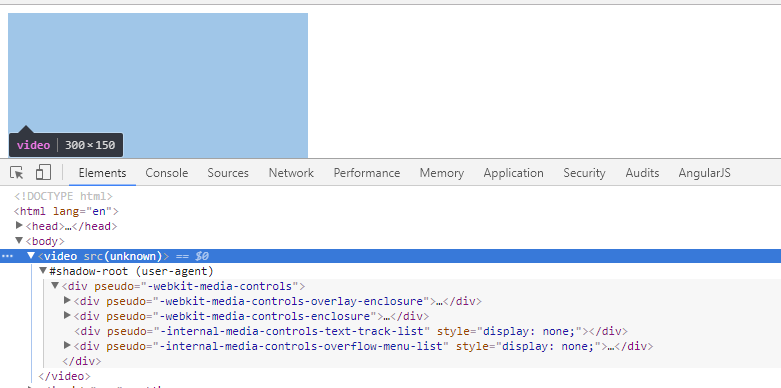Open the Application tab
The image size is (781, 388).
coord(513,173)
